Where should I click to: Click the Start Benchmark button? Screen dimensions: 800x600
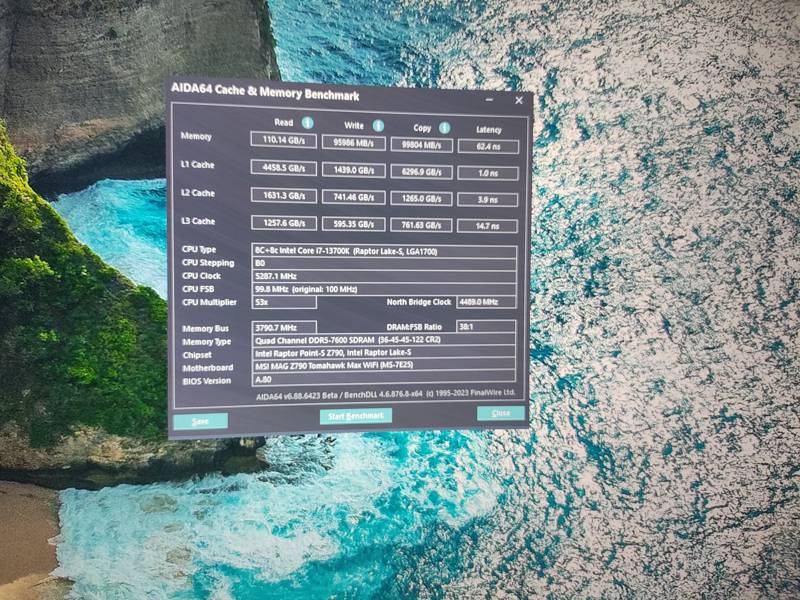pyautogui.click(x=356, y=416)
